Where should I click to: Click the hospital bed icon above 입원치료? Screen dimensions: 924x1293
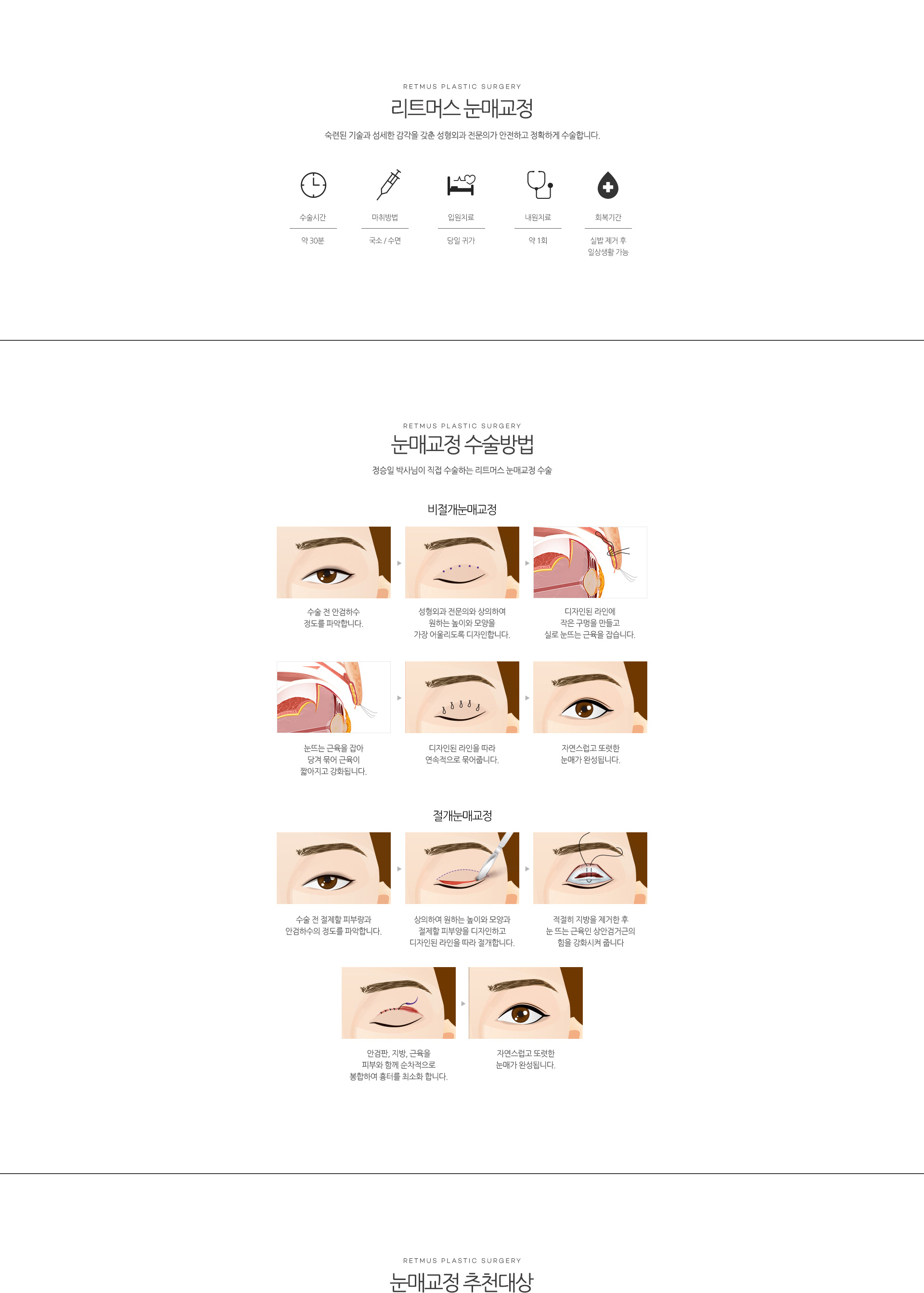461,185
